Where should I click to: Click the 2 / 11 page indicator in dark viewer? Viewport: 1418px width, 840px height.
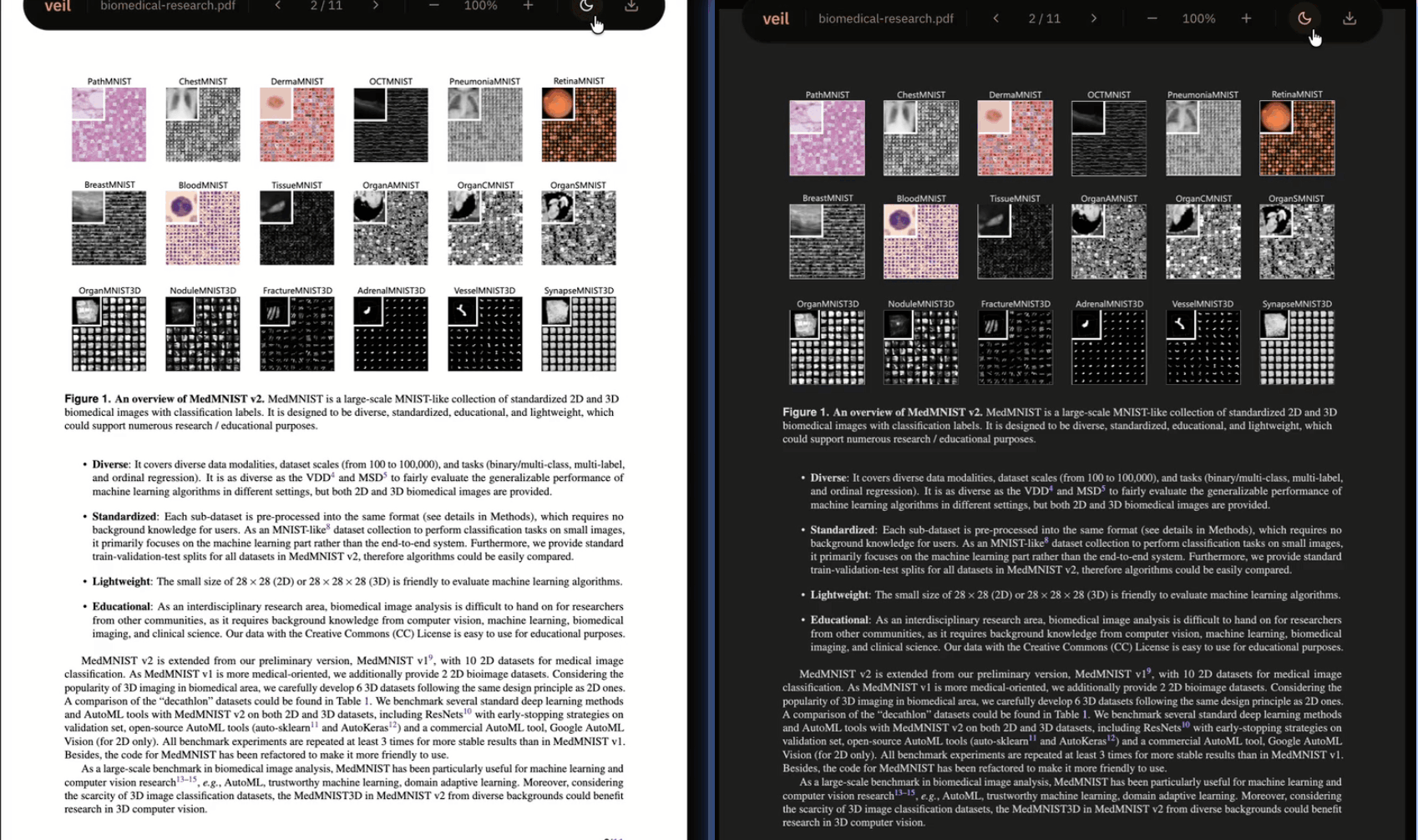tap(1045, 18)
